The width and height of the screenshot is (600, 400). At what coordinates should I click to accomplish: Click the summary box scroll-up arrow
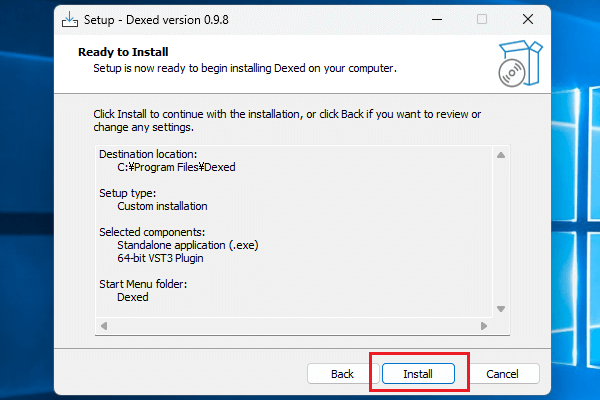click(x=501, y=154)
